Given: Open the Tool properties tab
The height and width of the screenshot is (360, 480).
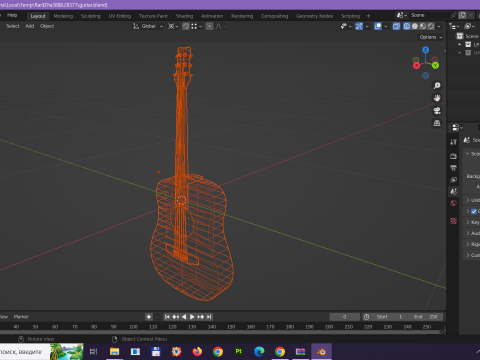Looking at the screenshot, I should [453, 142].
